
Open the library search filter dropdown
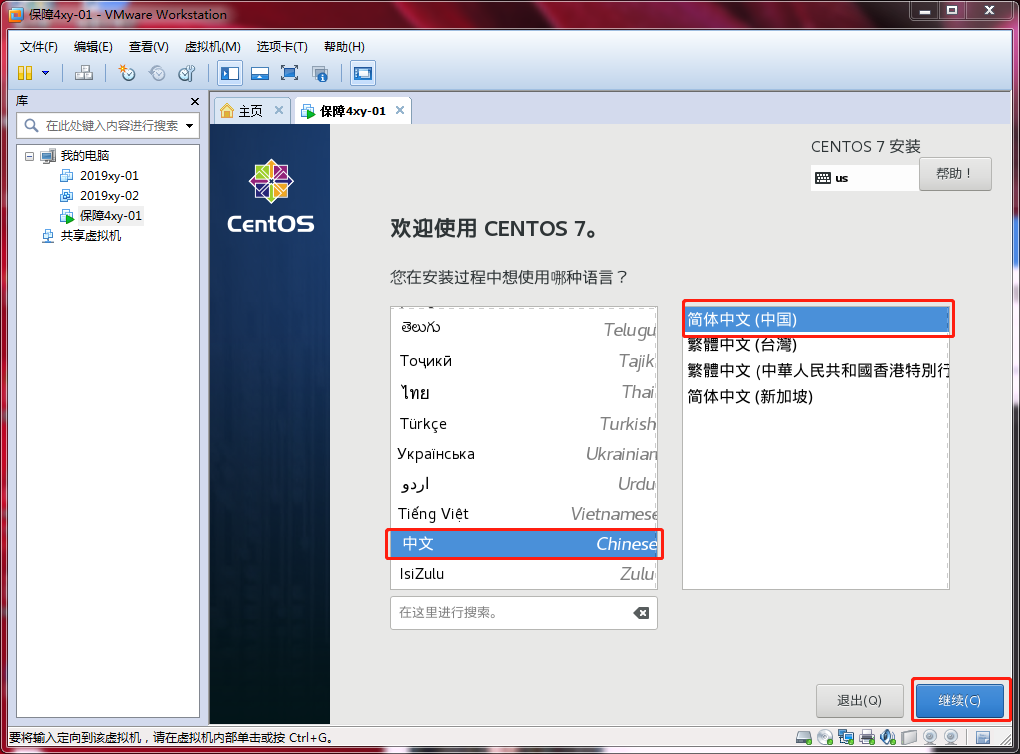(x=189, y=126)
